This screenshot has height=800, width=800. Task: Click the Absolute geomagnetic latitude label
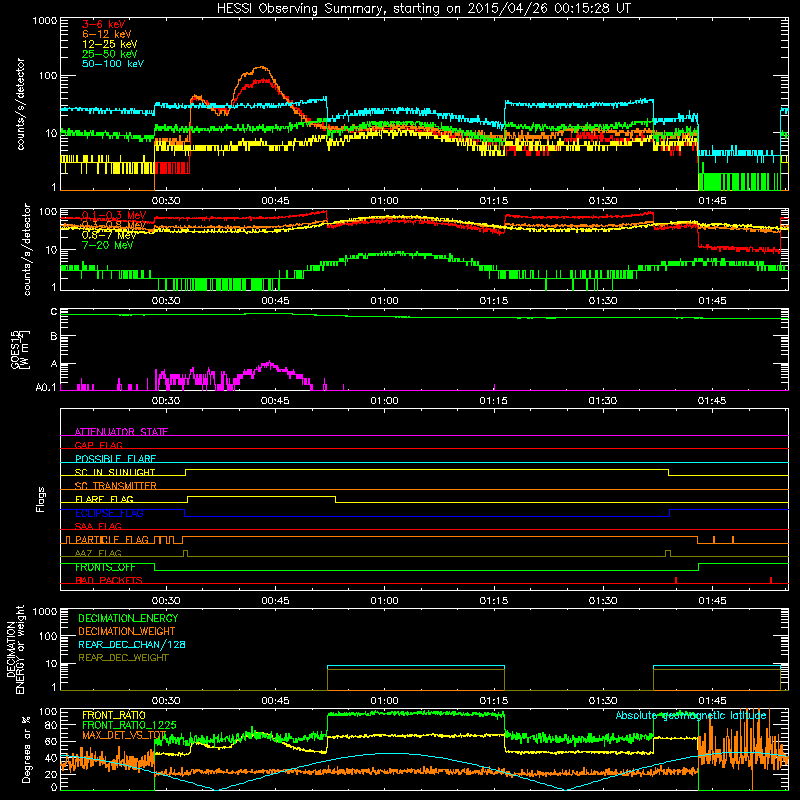click(691, 716)
